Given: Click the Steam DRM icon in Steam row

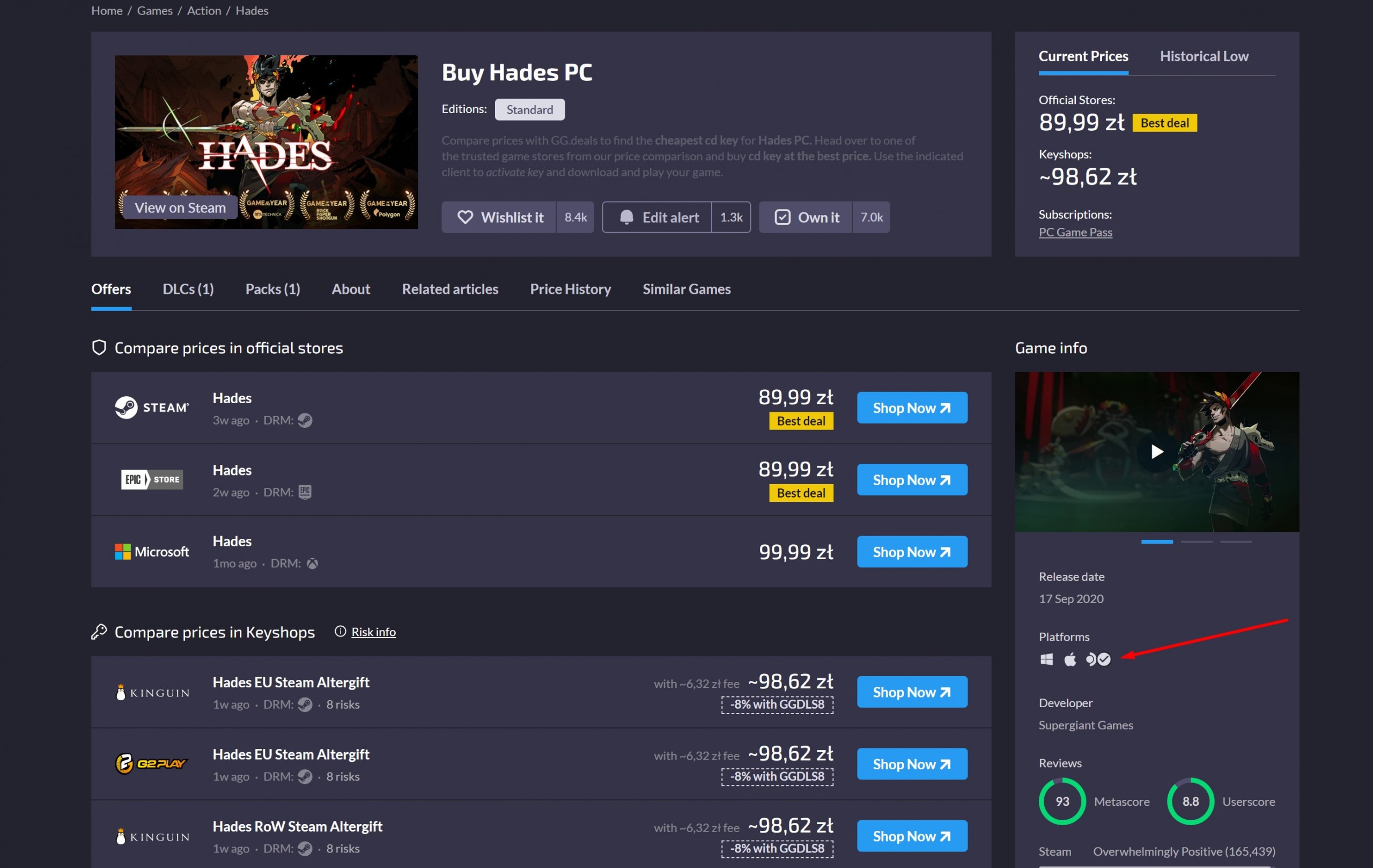Looking at the screenshot, I should click(305, 420).
